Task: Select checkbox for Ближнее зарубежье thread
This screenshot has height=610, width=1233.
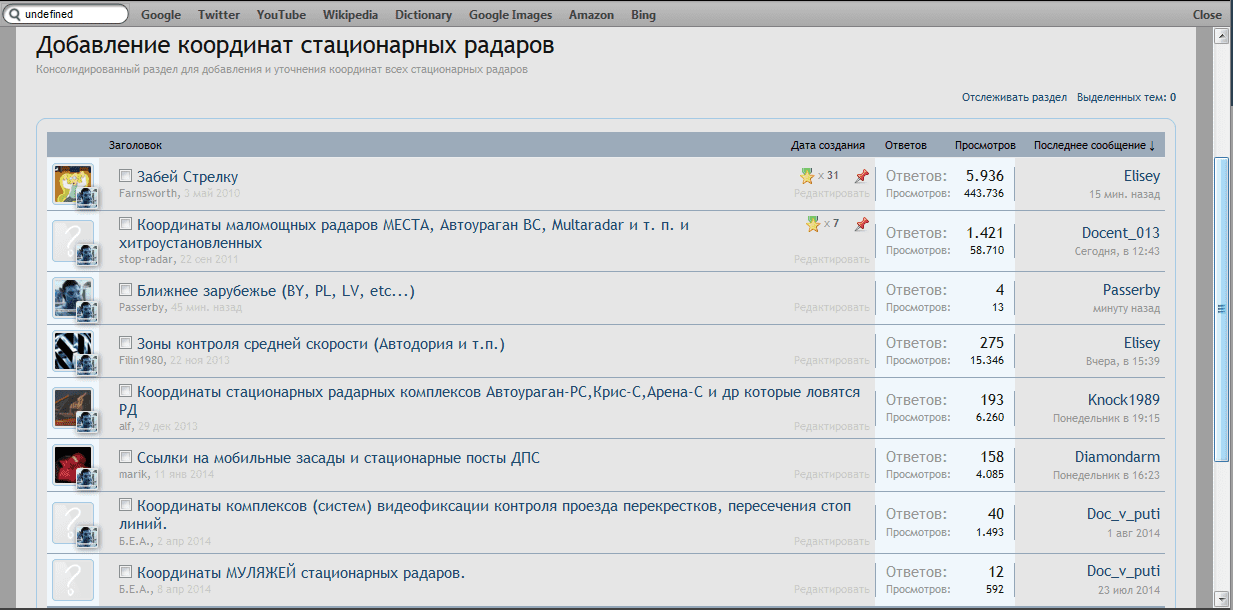Action: tap(126, 290)
